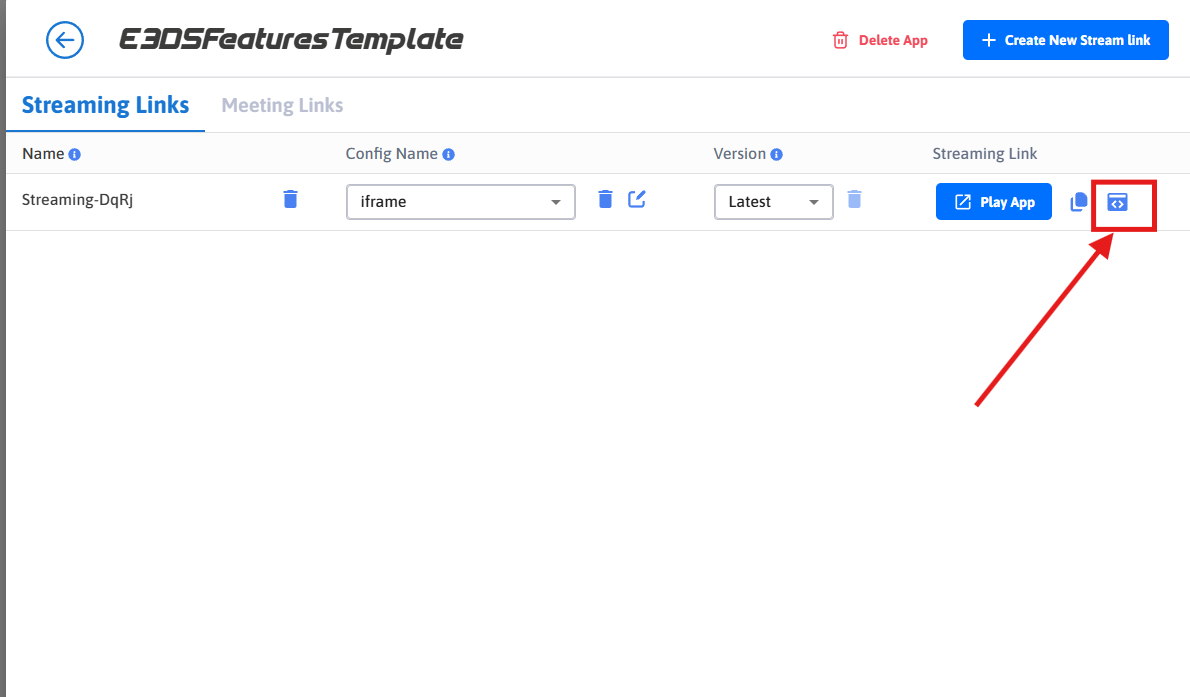Click the Delete App button

coord(880,41)
